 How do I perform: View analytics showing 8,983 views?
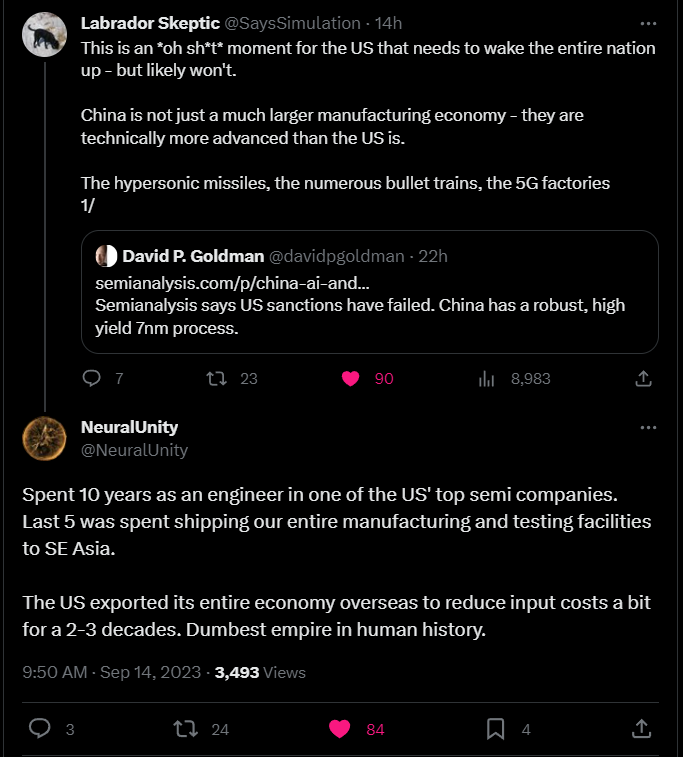pos(515,378)
